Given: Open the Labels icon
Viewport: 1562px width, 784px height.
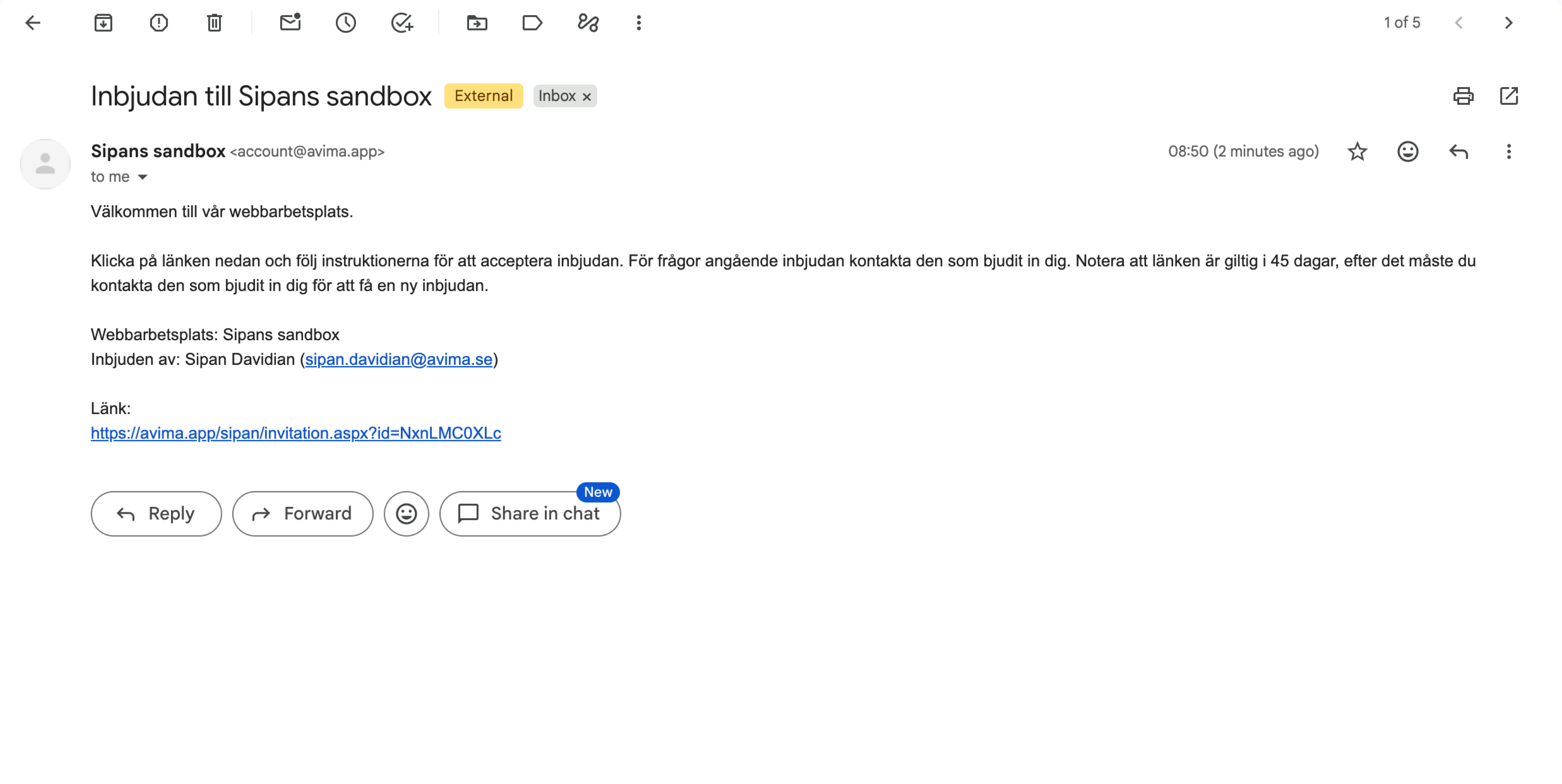Looking at the screenshot, I should (x=532, y=23).
